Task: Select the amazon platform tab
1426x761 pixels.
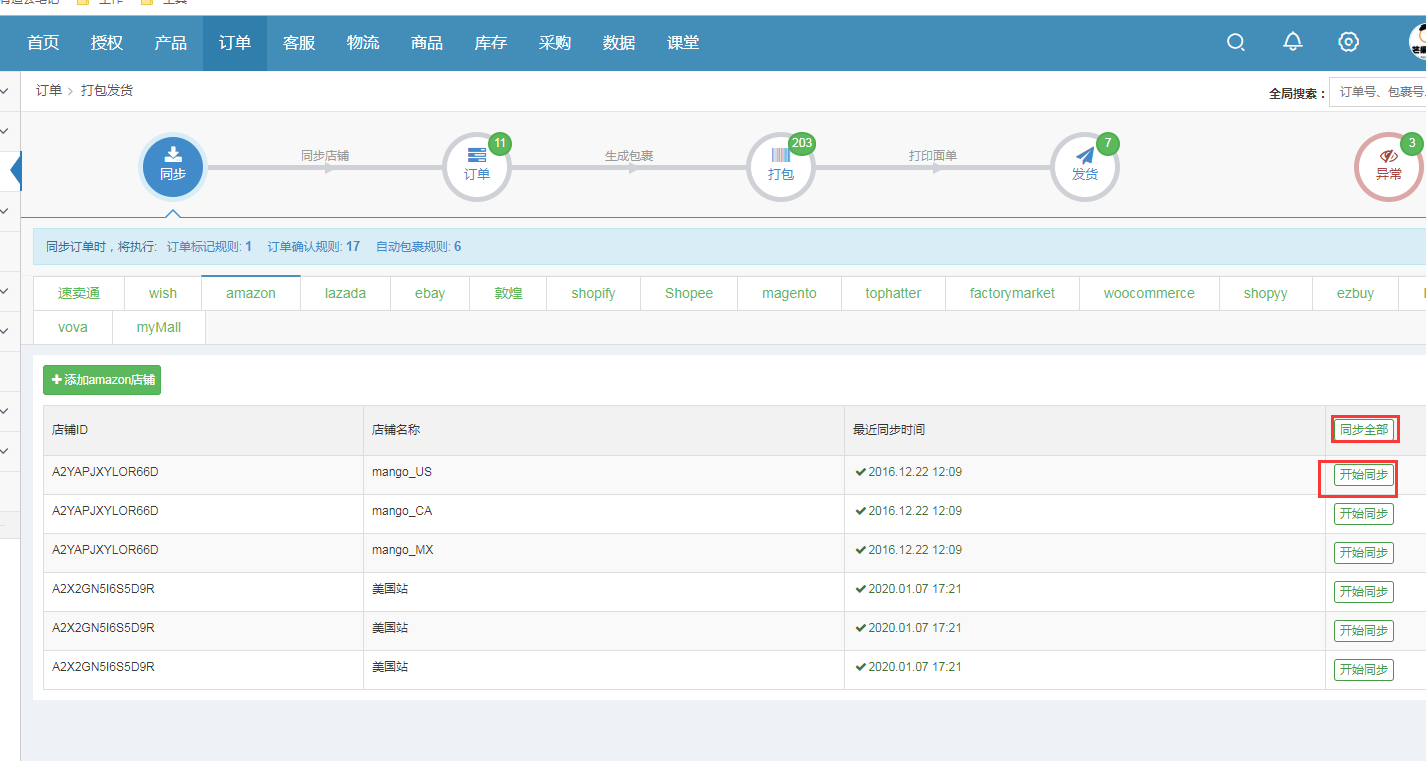Action: [251, 293]
